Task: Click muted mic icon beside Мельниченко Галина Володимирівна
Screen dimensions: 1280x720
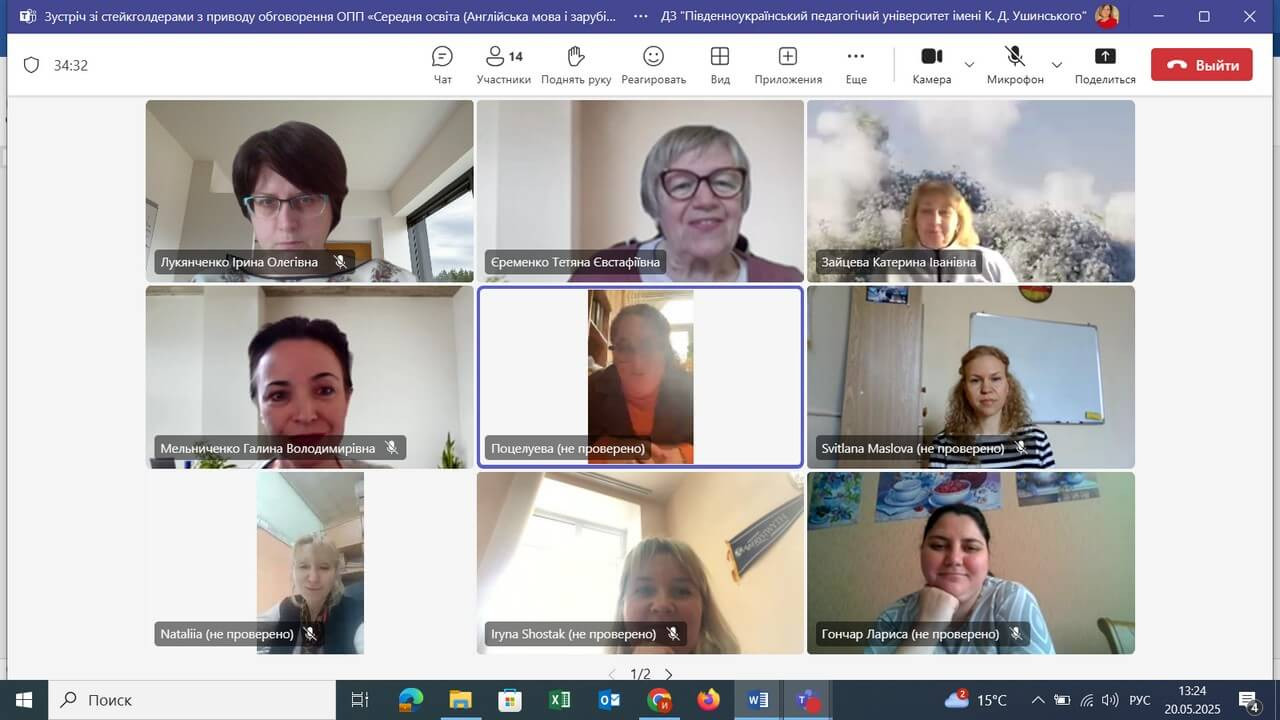Action: coord(392,448)
